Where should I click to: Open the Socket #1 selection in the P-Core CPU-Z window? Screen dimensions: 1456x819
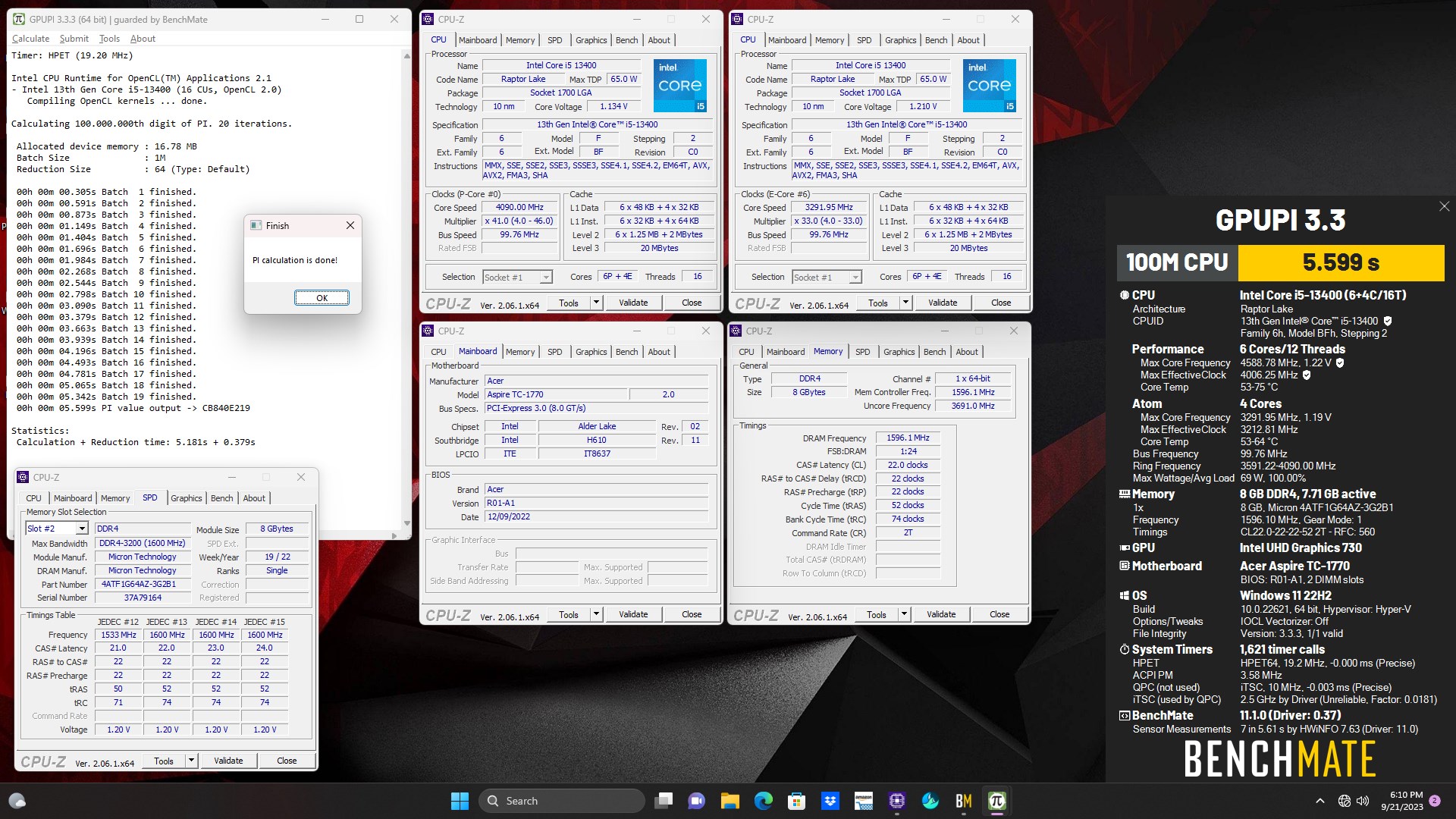click(518, 277)
